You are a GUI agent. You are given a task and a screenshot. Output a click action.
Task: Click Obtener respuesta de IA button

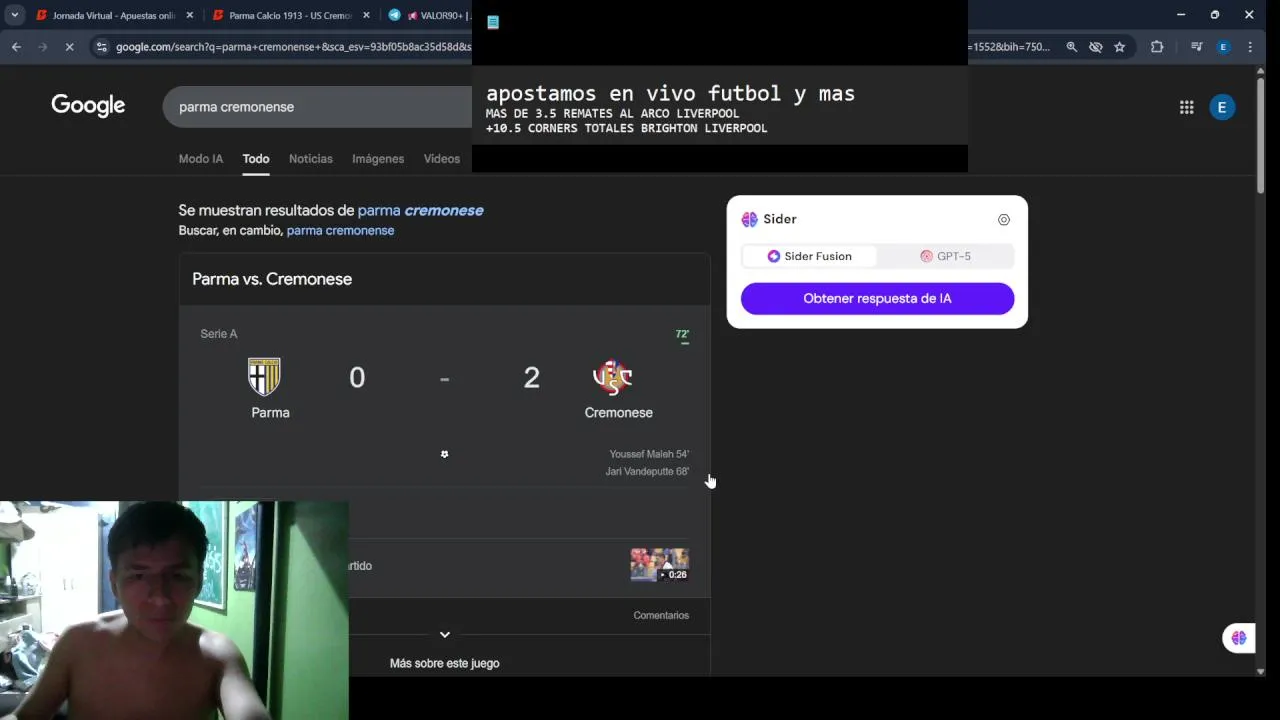[877, 298]
